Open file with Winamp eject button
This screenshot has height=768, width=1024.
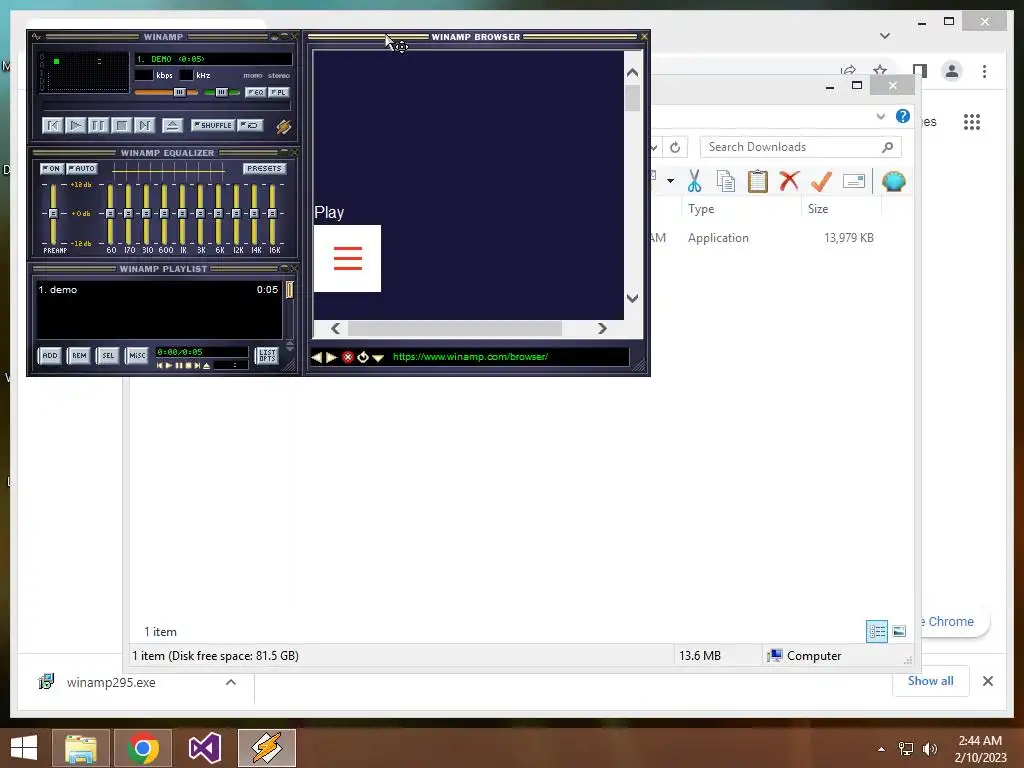click(x=172, y=125)
